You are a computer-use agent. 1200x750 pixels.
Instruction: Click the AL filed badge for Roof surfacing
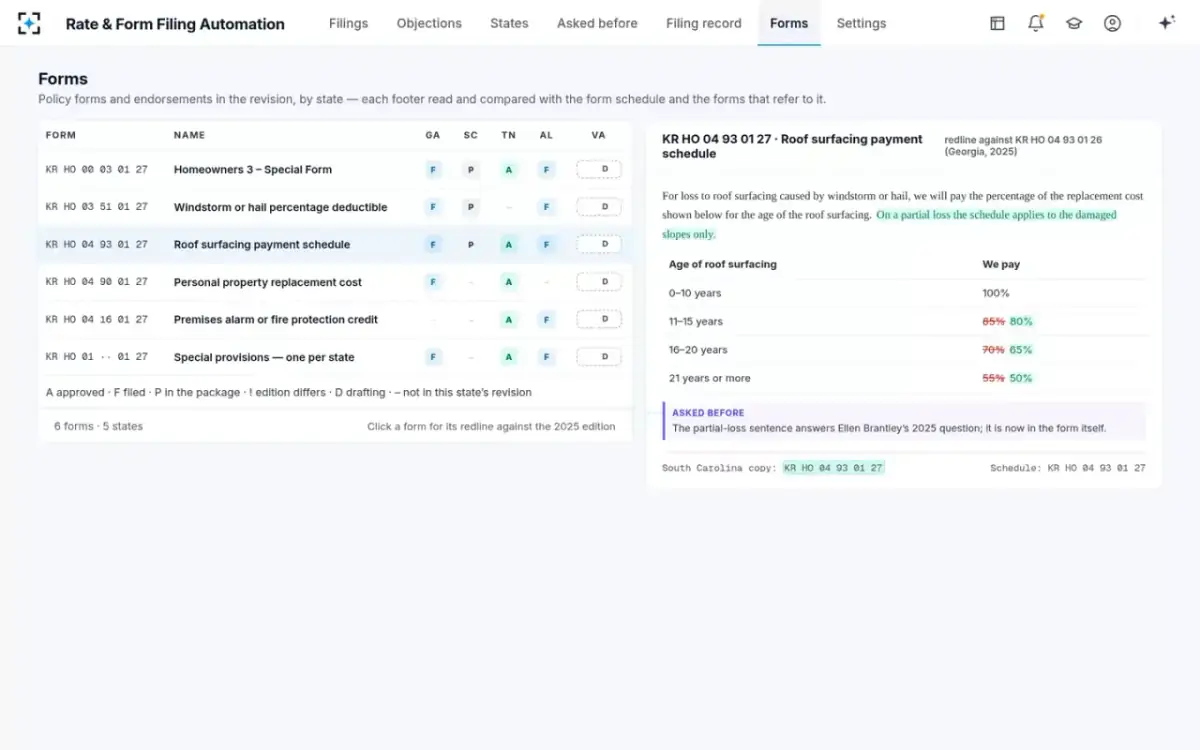coord(546,244)
